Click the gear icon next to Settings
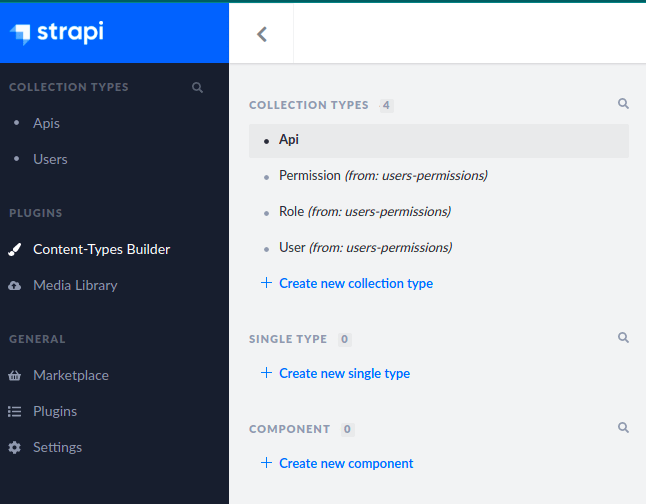The height and width of the screenshot is (504, 646). [14, 448]
